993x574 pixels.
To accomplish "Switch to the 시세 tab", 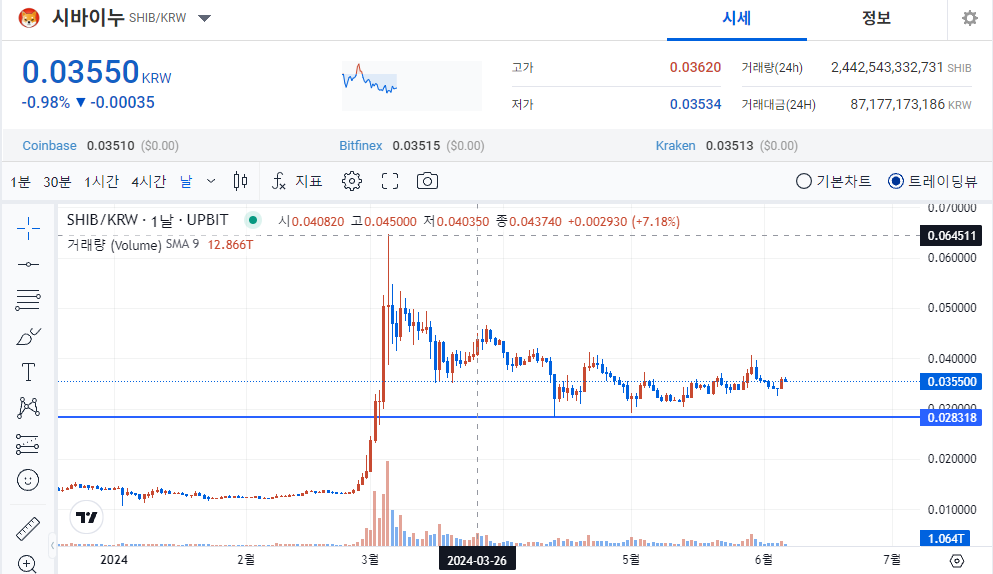I will click(737, 18).
